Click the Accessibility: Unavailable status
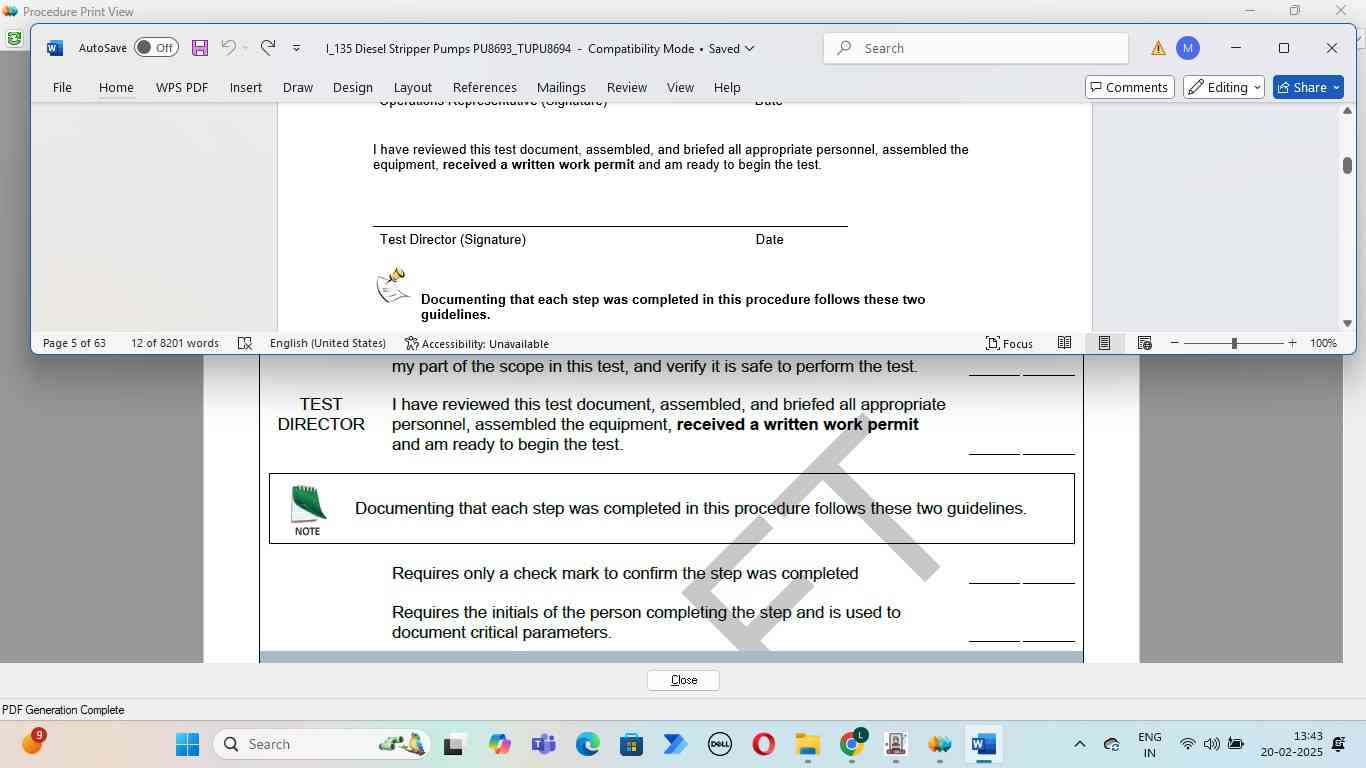The image size is (1366, 768). pos(477,343)
